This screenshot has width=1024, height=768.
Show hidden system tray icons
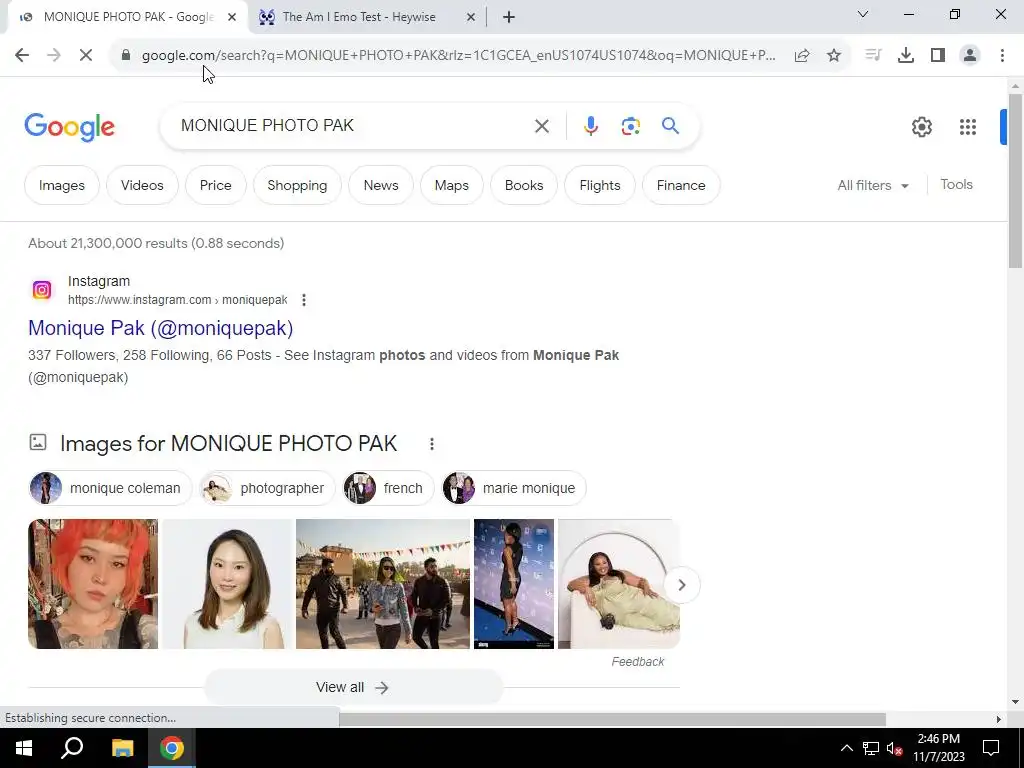click(846, 748)
